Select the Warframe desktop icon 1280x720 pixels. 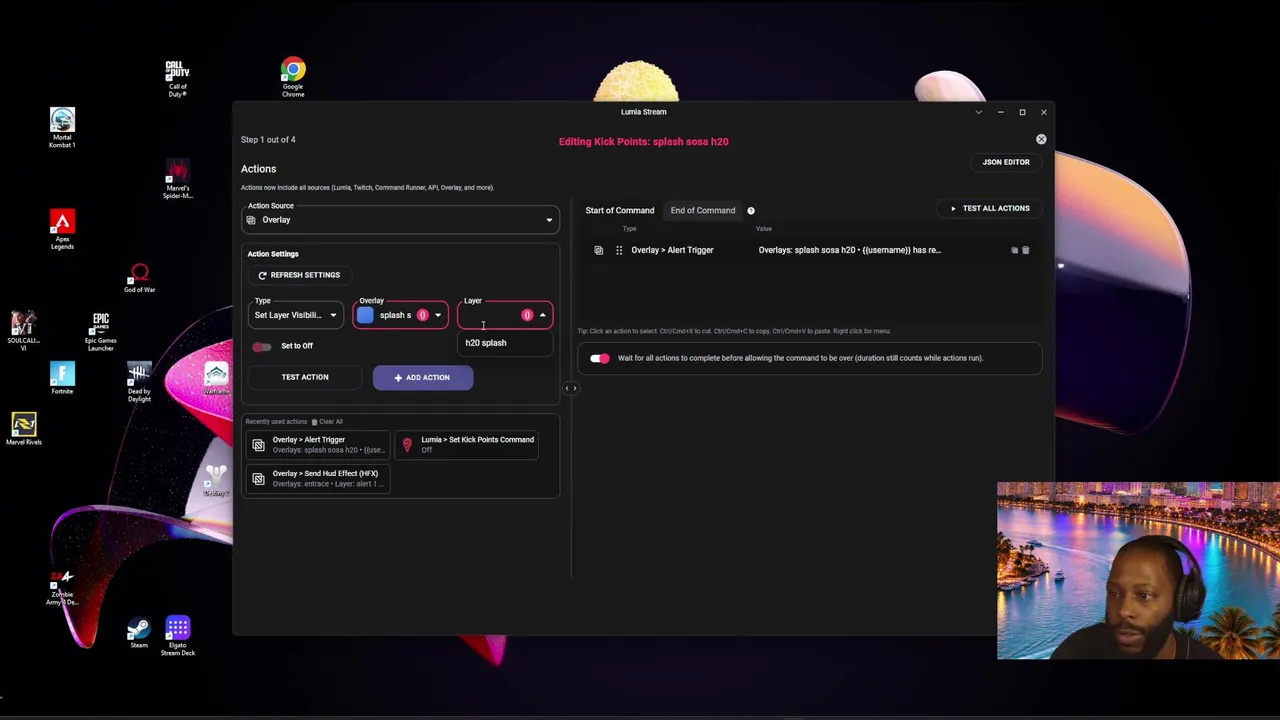point(216,379)
